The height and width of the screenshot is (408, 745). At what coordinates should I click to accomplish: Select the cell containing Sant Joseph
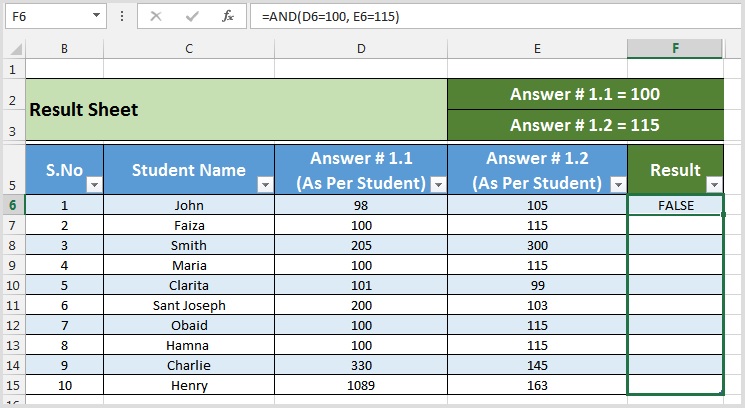click(189, 305)
